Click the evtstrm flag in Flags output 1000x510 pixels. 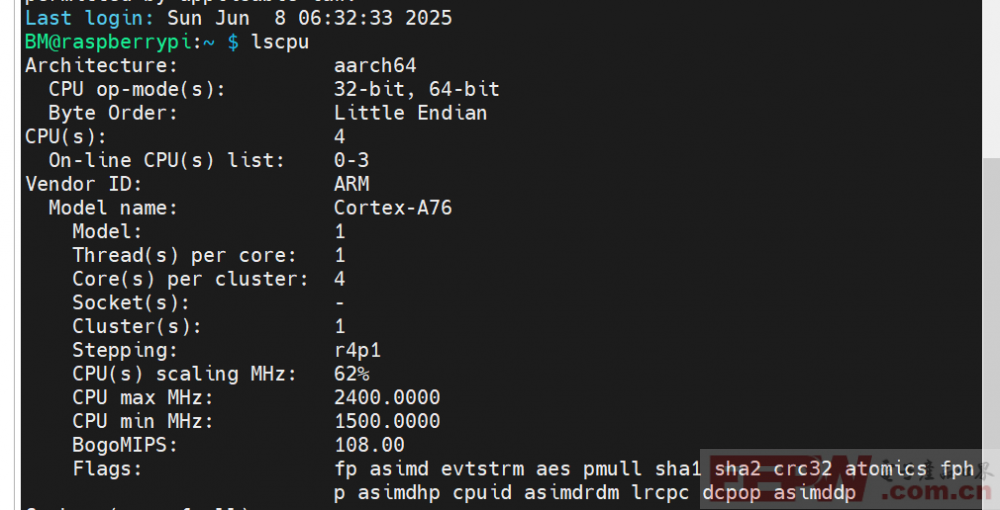point(482,469)
